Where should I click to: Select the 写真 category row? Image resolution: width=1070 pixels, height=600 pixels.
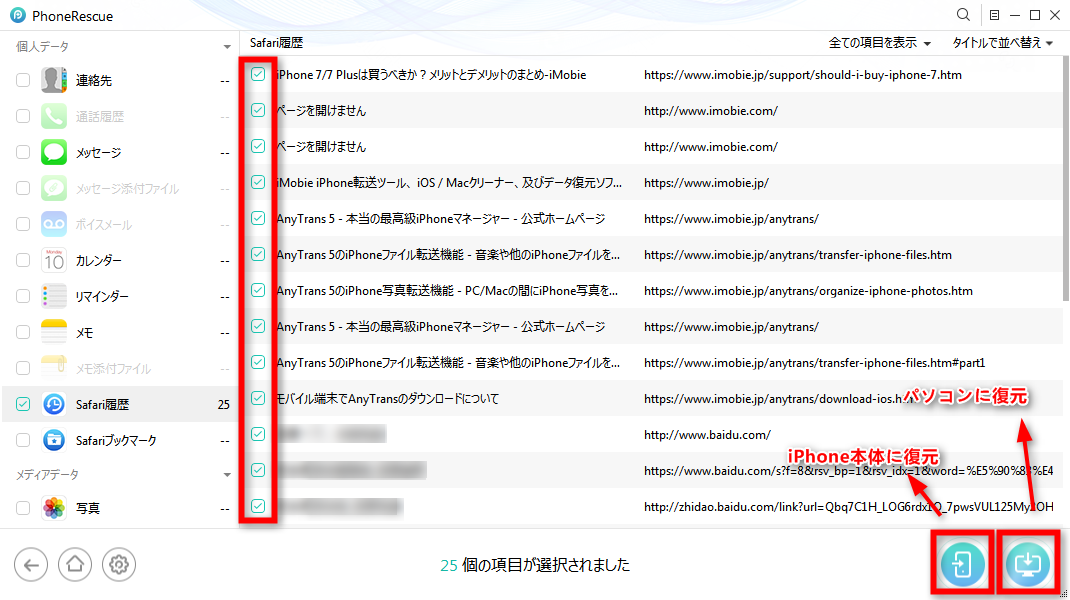pyautogui.click(x=120, y=508)
